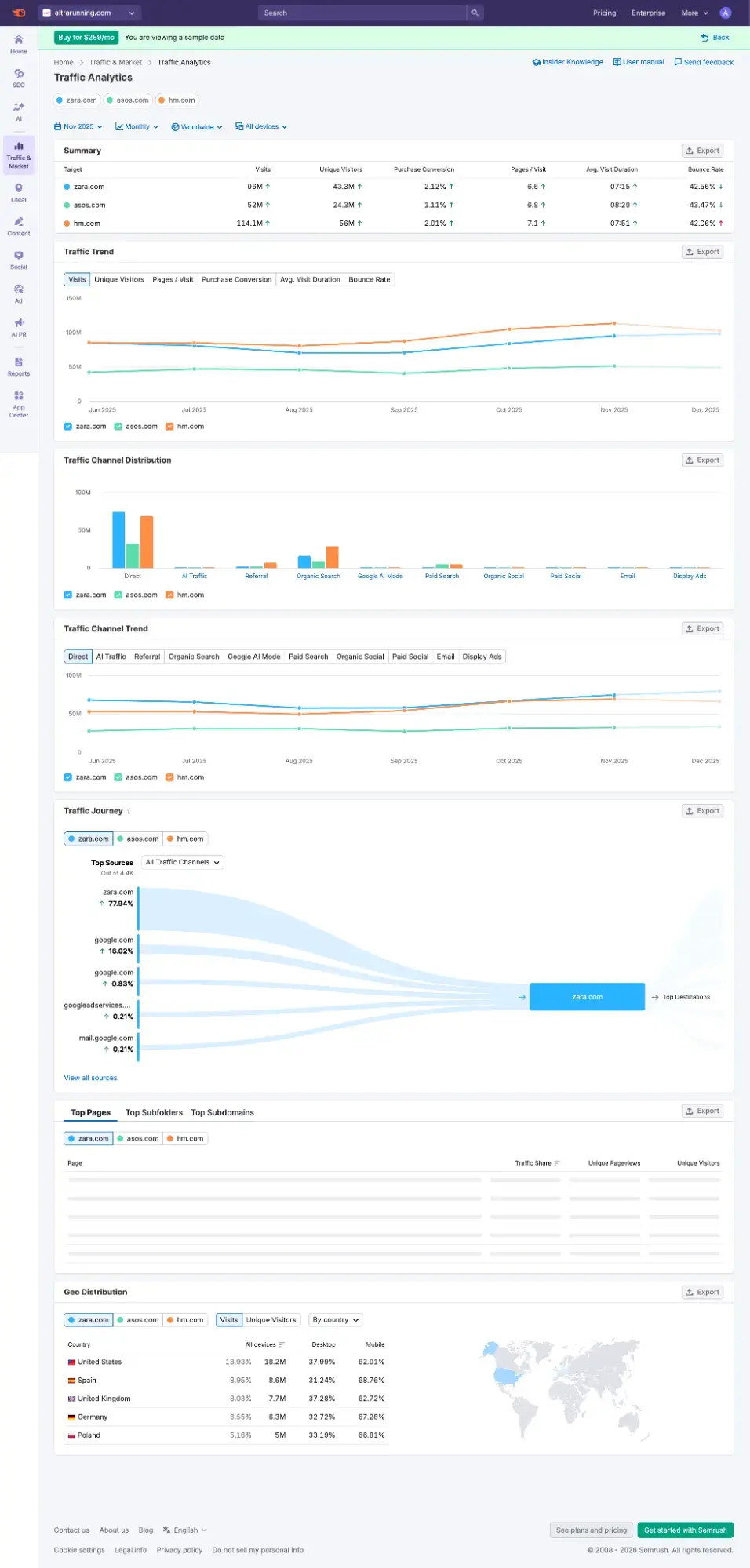Toggle zara.com checkbox in Channel Trend legend
The image size is (750, 1568).
coord(68,777)
